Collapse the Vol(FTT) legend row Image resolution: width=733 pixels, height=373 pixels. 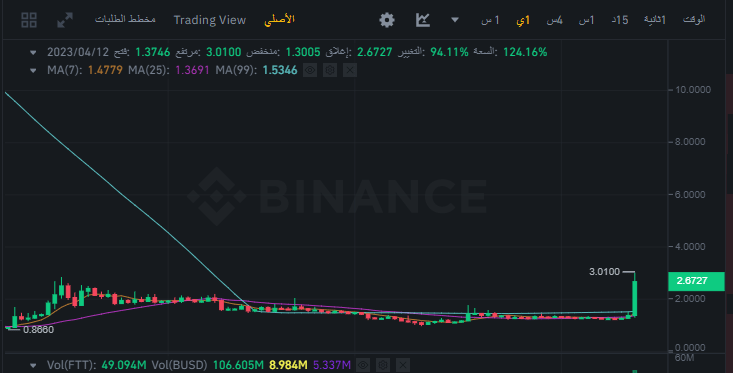point(33,365)
